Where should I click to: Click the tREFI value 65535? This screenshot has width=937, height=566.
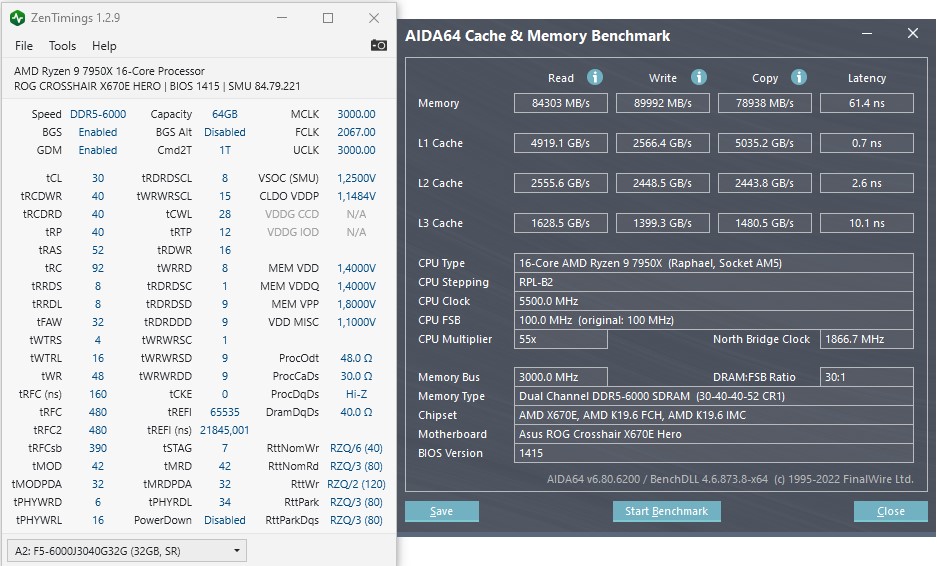[225, 412]
